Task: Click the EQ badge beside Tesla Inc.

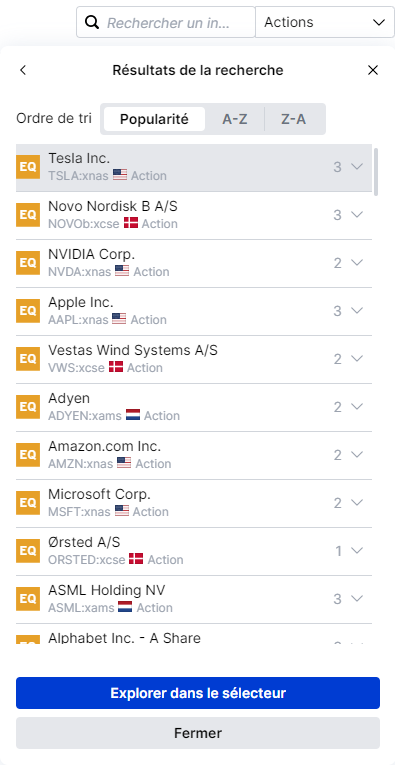Action: [x=28, y=167]
